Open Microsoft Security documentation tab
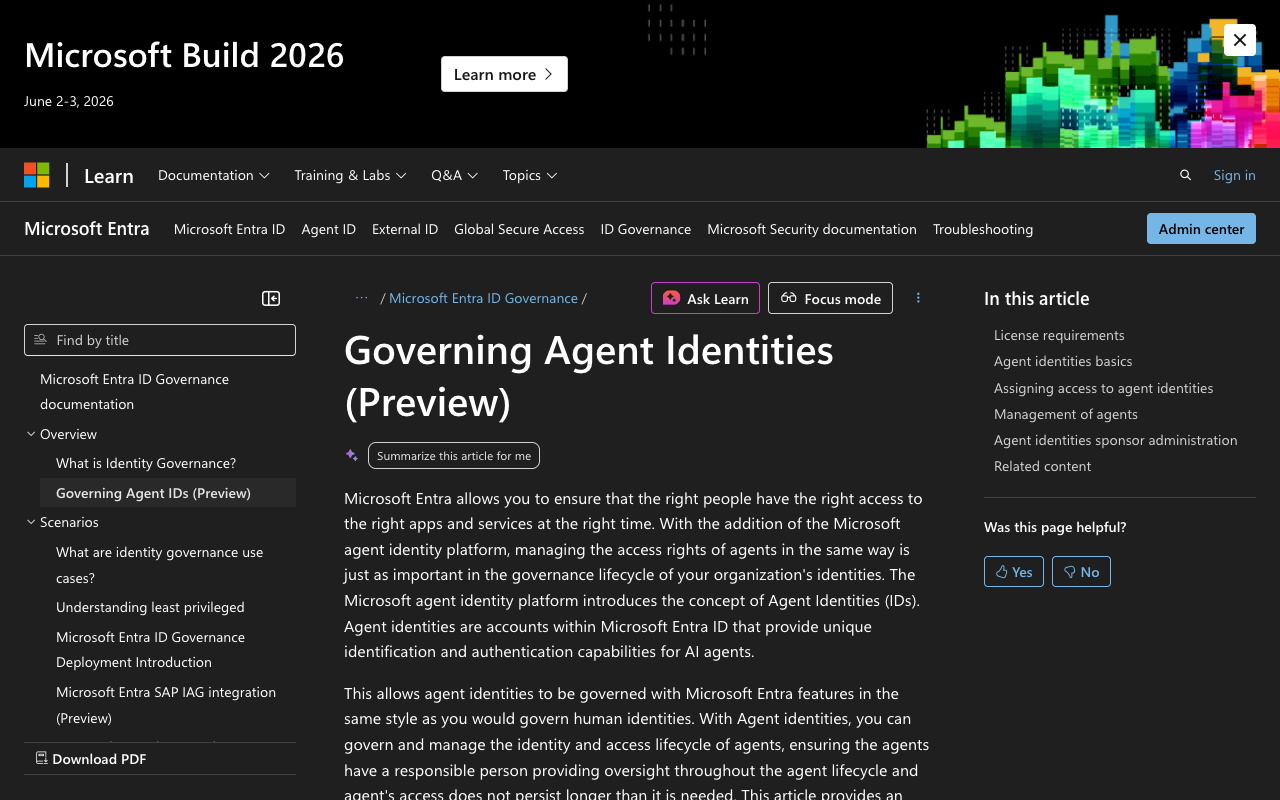The width and height of the screenshot is (1280, 800). 812,229
